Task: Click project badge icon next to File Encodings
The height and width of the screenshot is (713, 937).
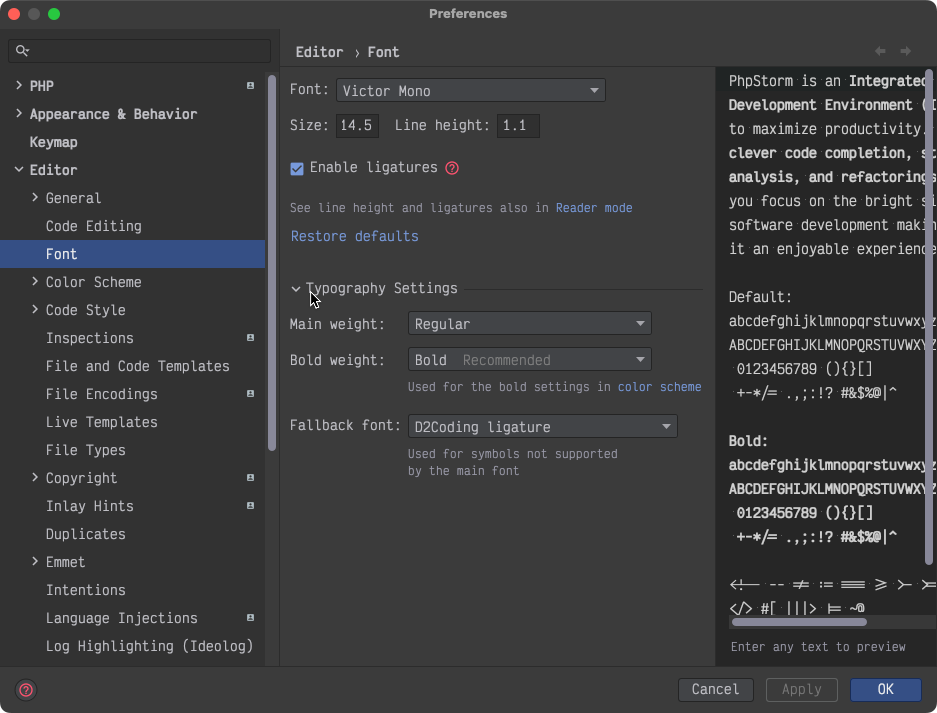Action: point(250,394)
